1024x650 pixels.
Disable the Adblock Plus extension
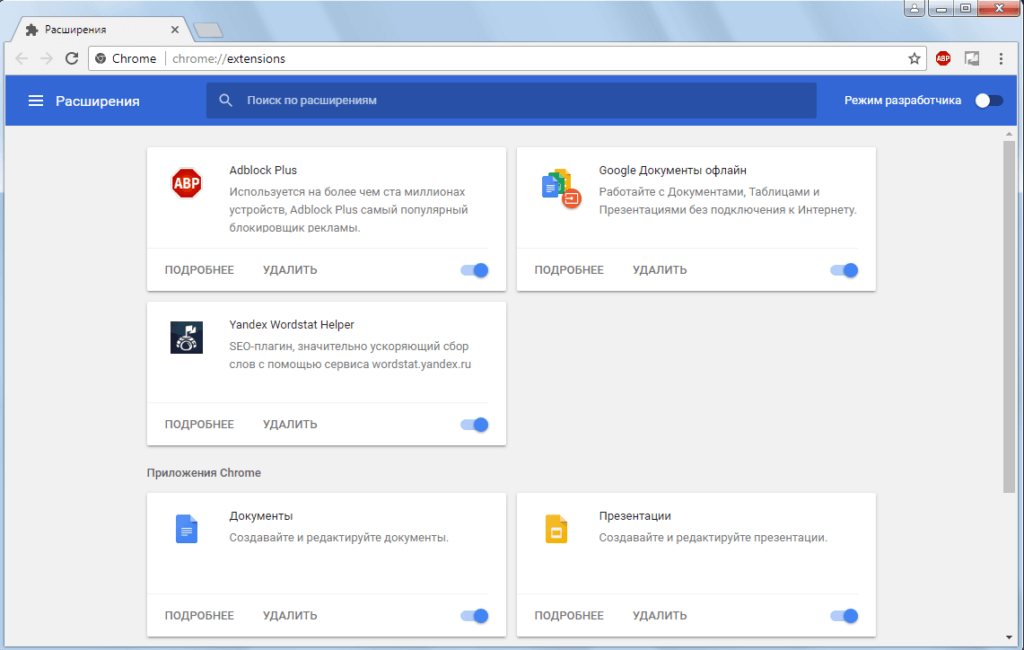475,270
